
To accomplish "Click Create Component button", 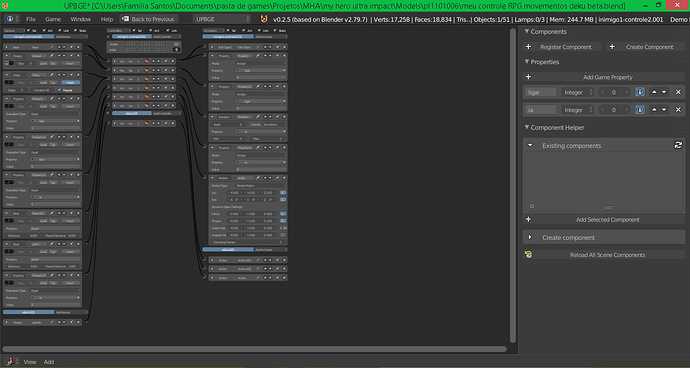I will pyautogui.click(x=646, y=47).
